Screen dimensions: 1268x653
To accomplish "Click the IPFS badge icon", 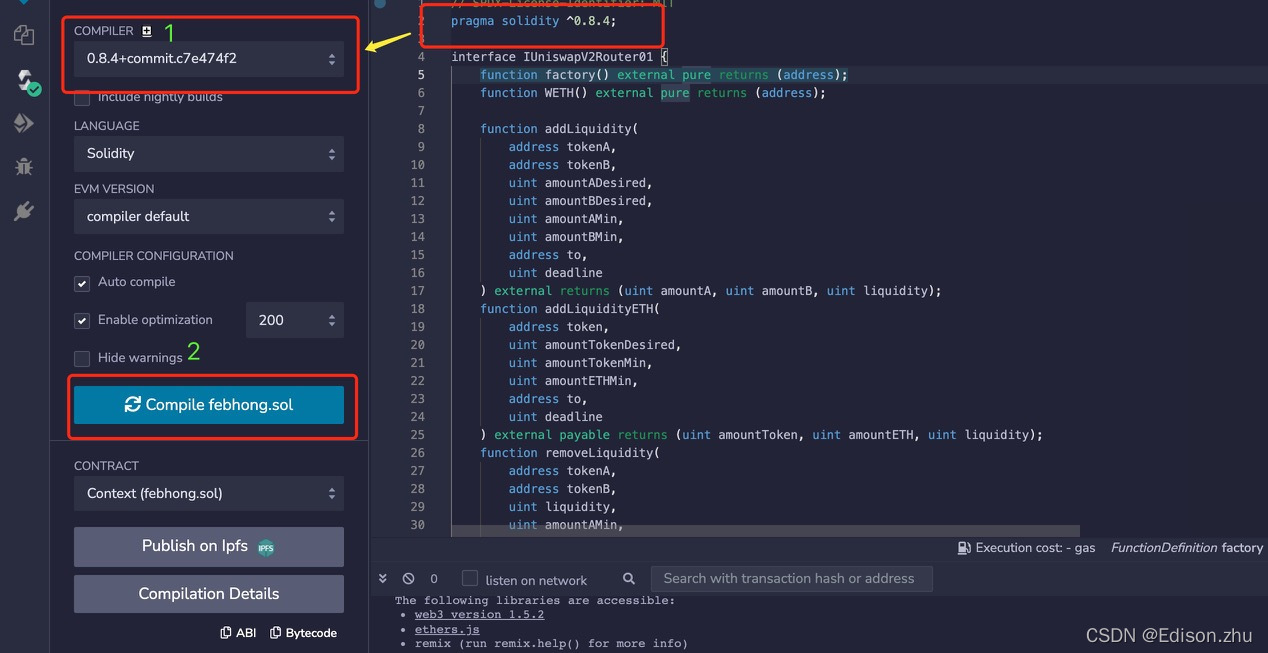I will pos(266,547).
